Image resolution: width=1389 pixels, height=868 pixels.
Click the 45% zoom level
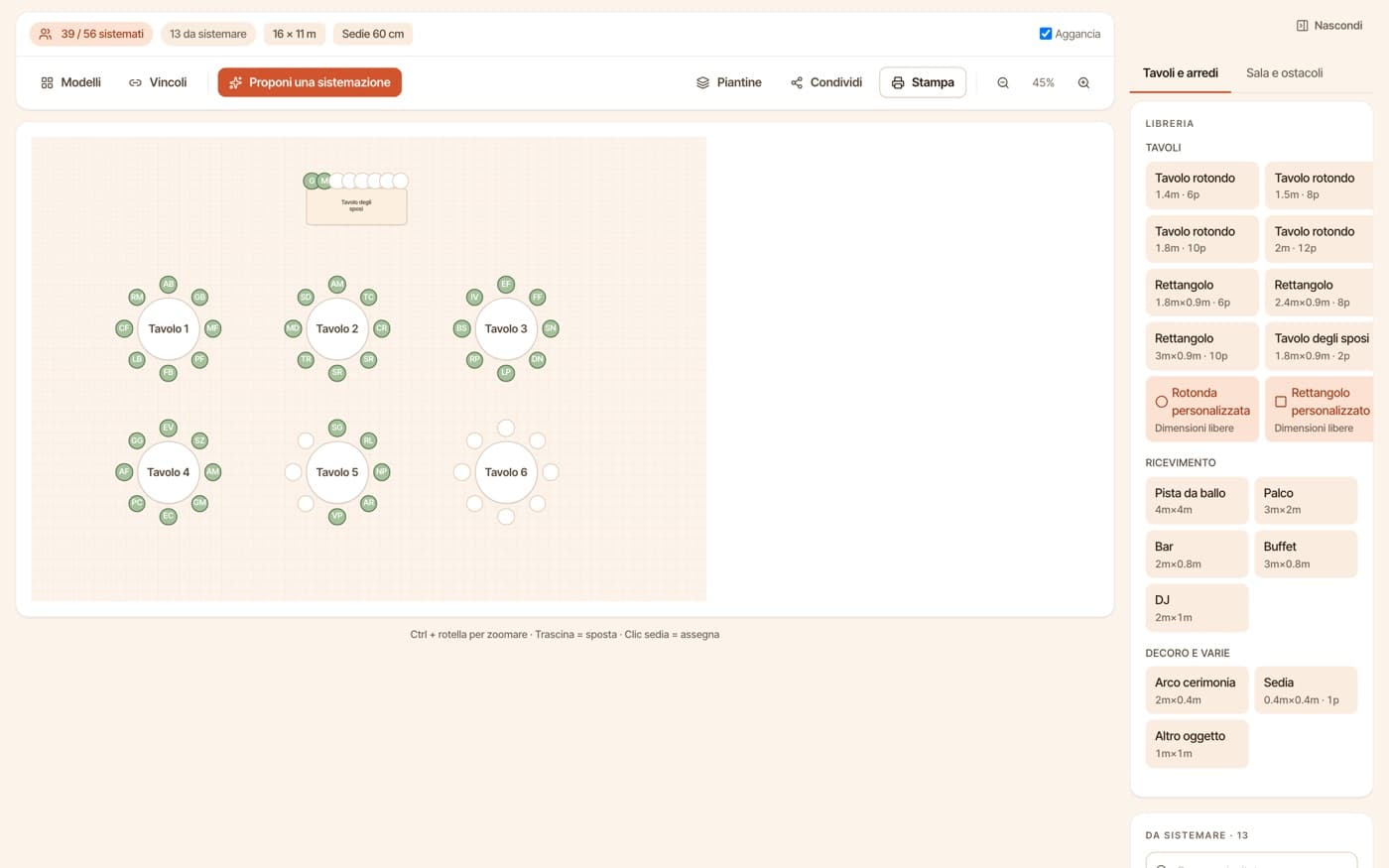pyautogui.click(x=1043, y=82)
